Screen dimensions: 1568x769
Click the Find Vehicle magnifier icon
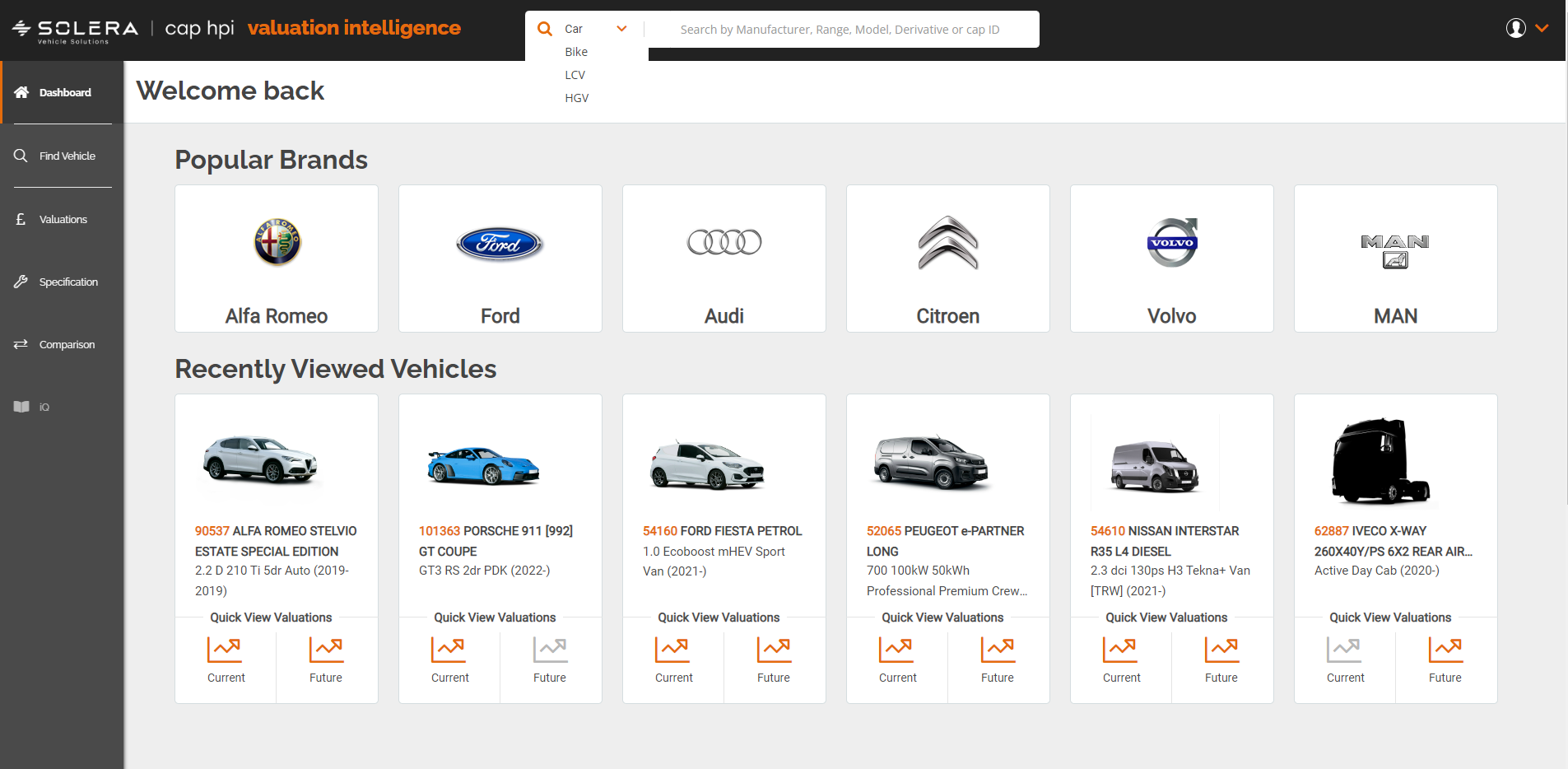coord(21,156)
